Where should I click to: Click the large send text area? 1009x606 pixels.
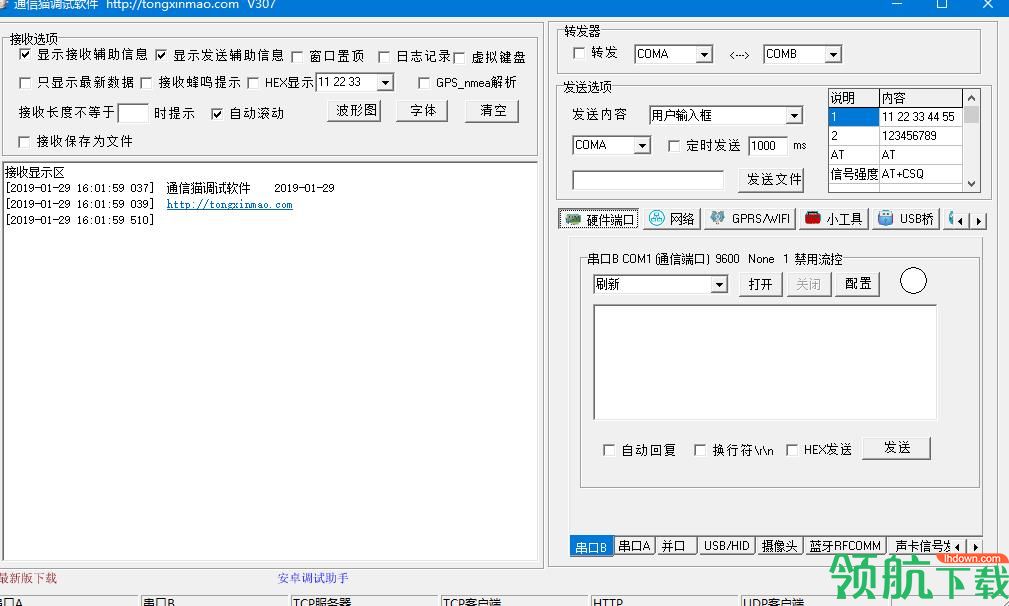[764, 363]
